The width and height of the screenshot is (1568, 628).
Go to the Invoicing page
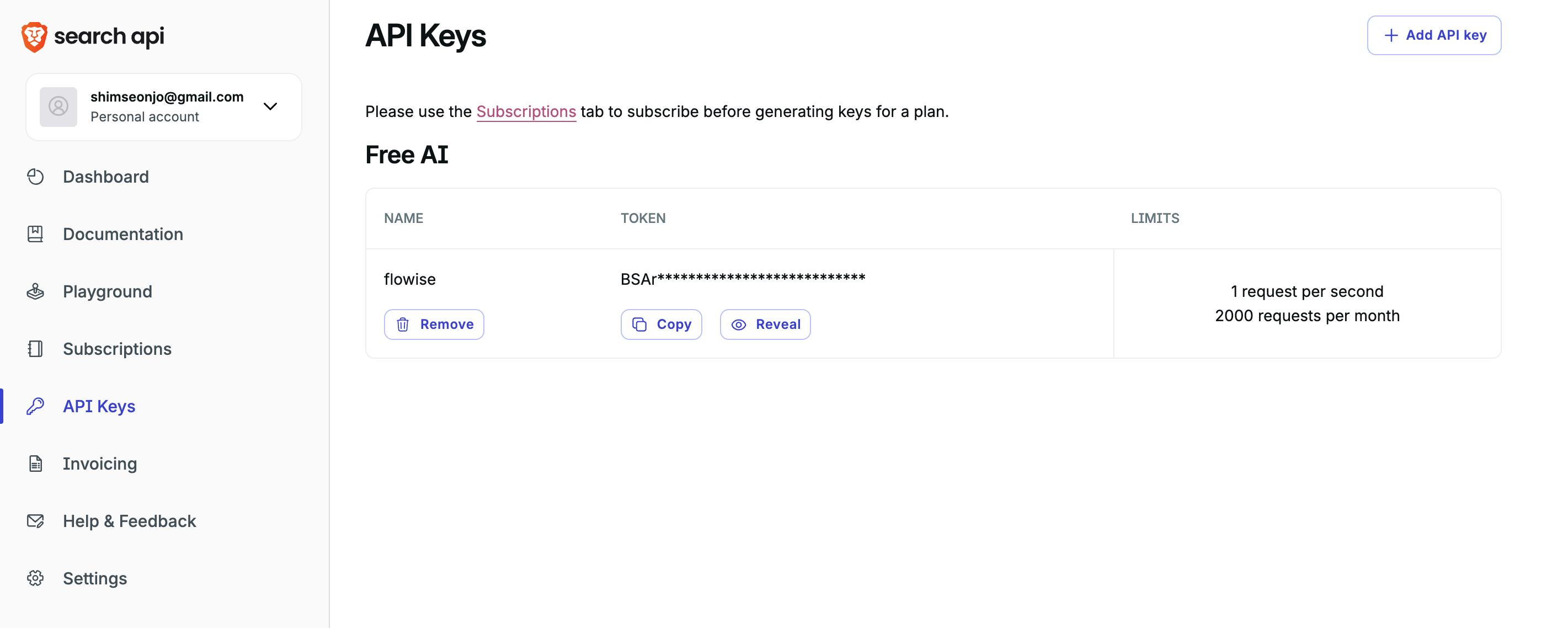[100, 464]
